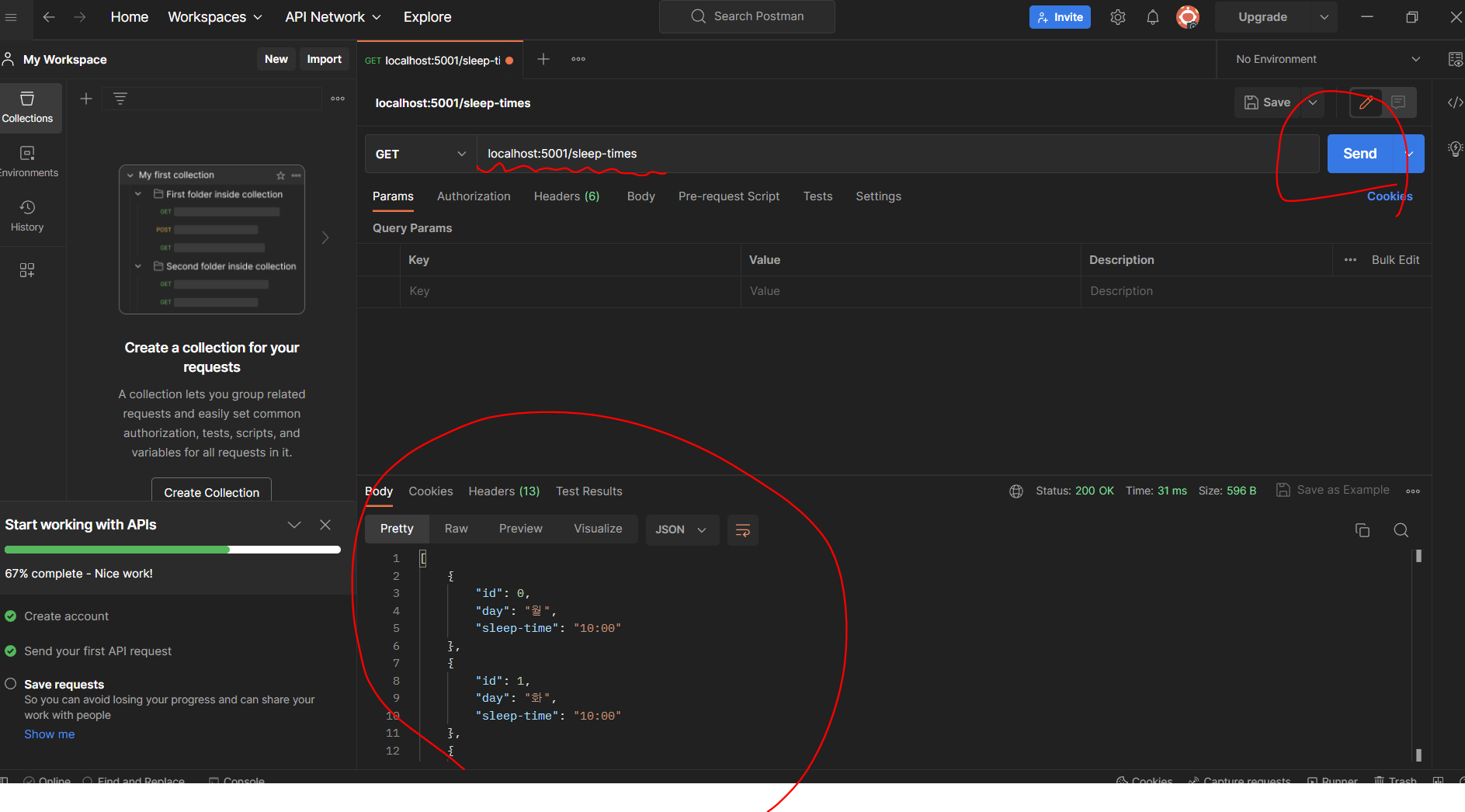1465x812 pixels.
Task: Toggle response line wrap icon
Action: click(x=743, y=530)
